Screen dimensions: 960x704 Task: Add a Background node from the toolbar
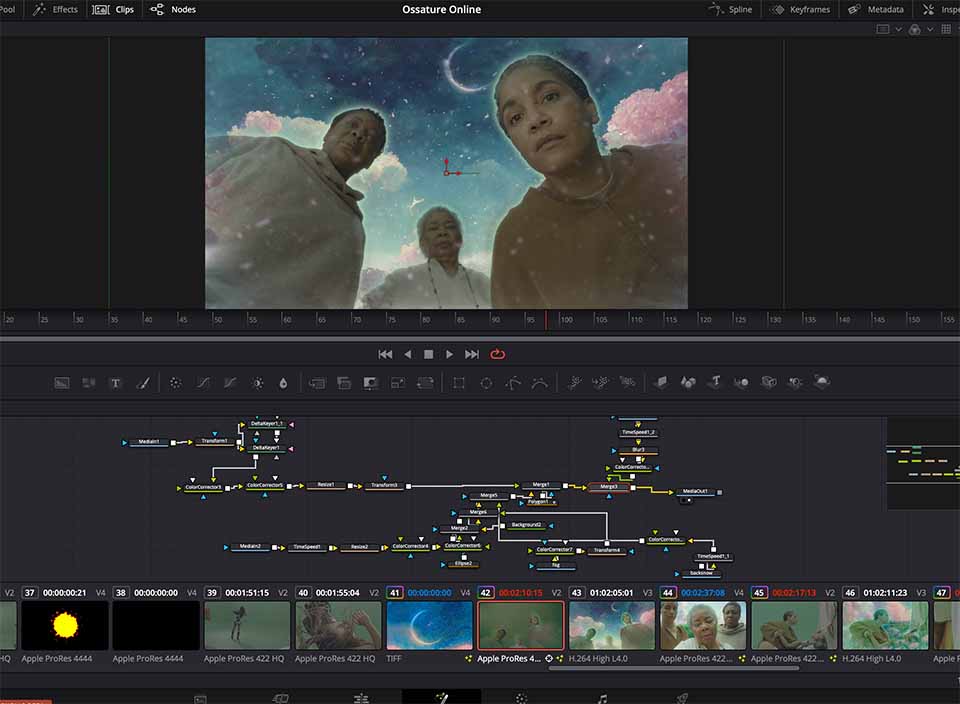tap(62, 383)
